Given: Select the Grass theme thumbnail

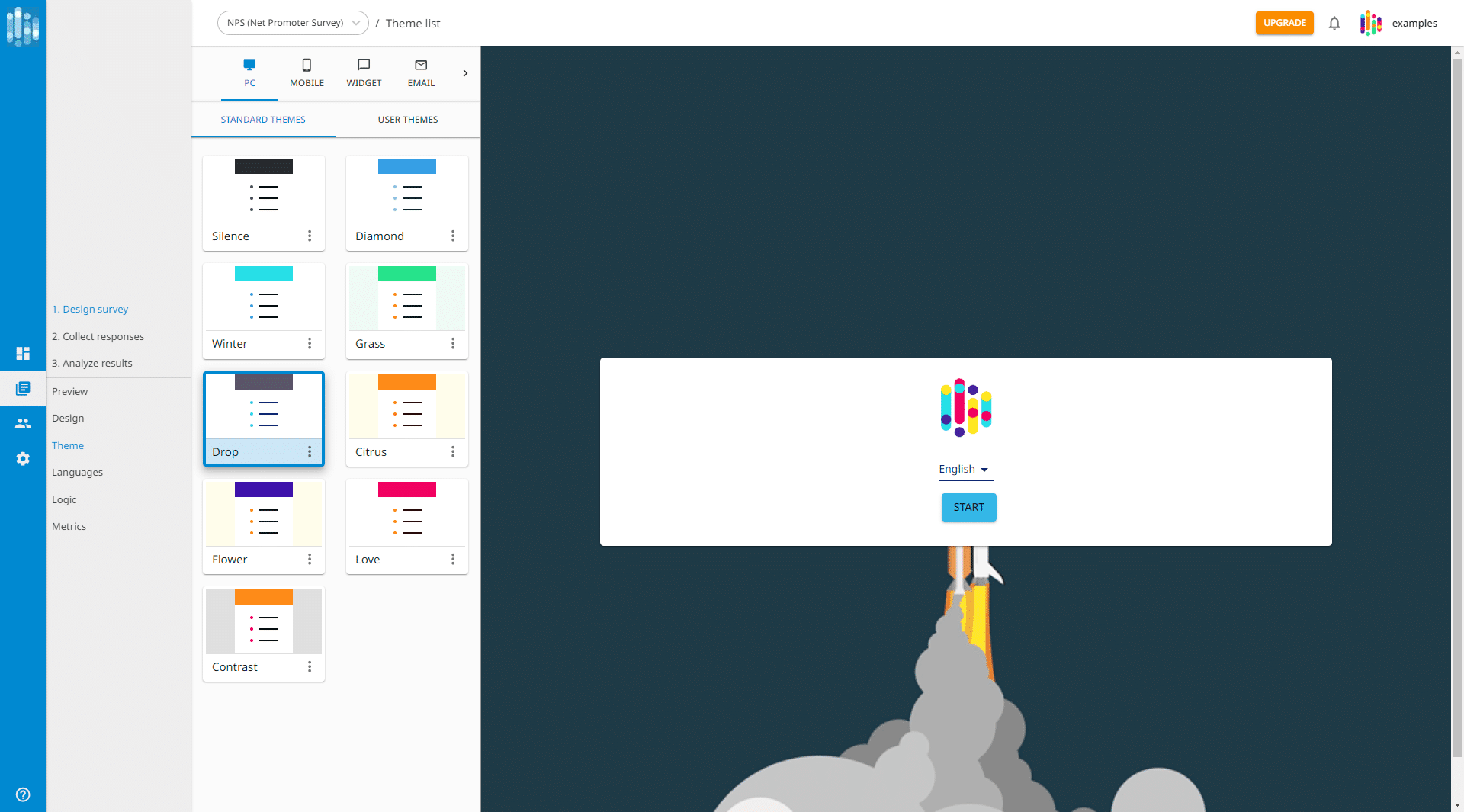Looking at the screenshot, I should (x=406, y=298).
